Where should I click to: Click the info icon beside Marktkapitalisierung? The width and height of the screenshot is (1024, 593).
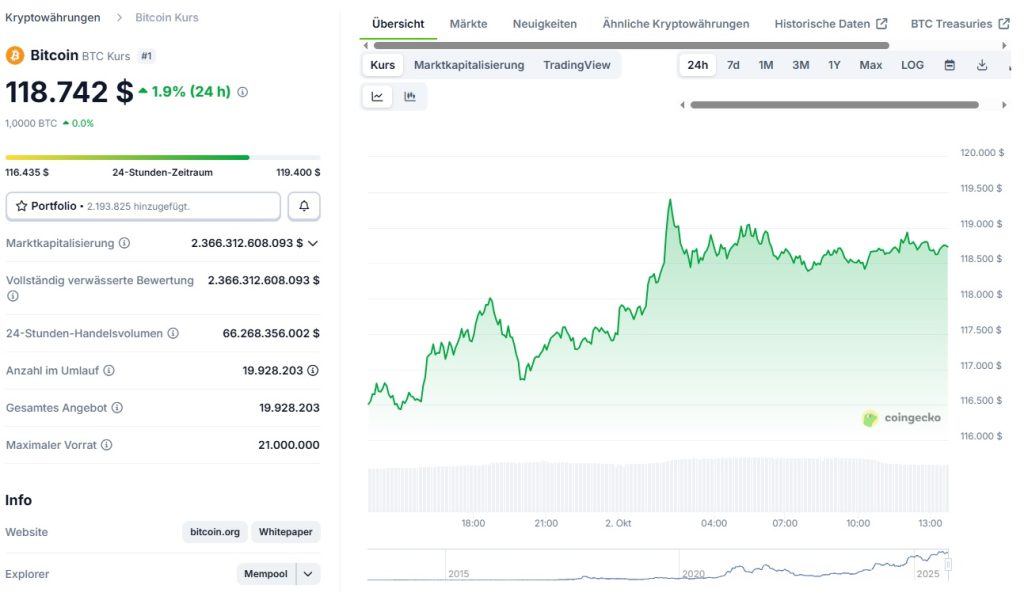124,243
